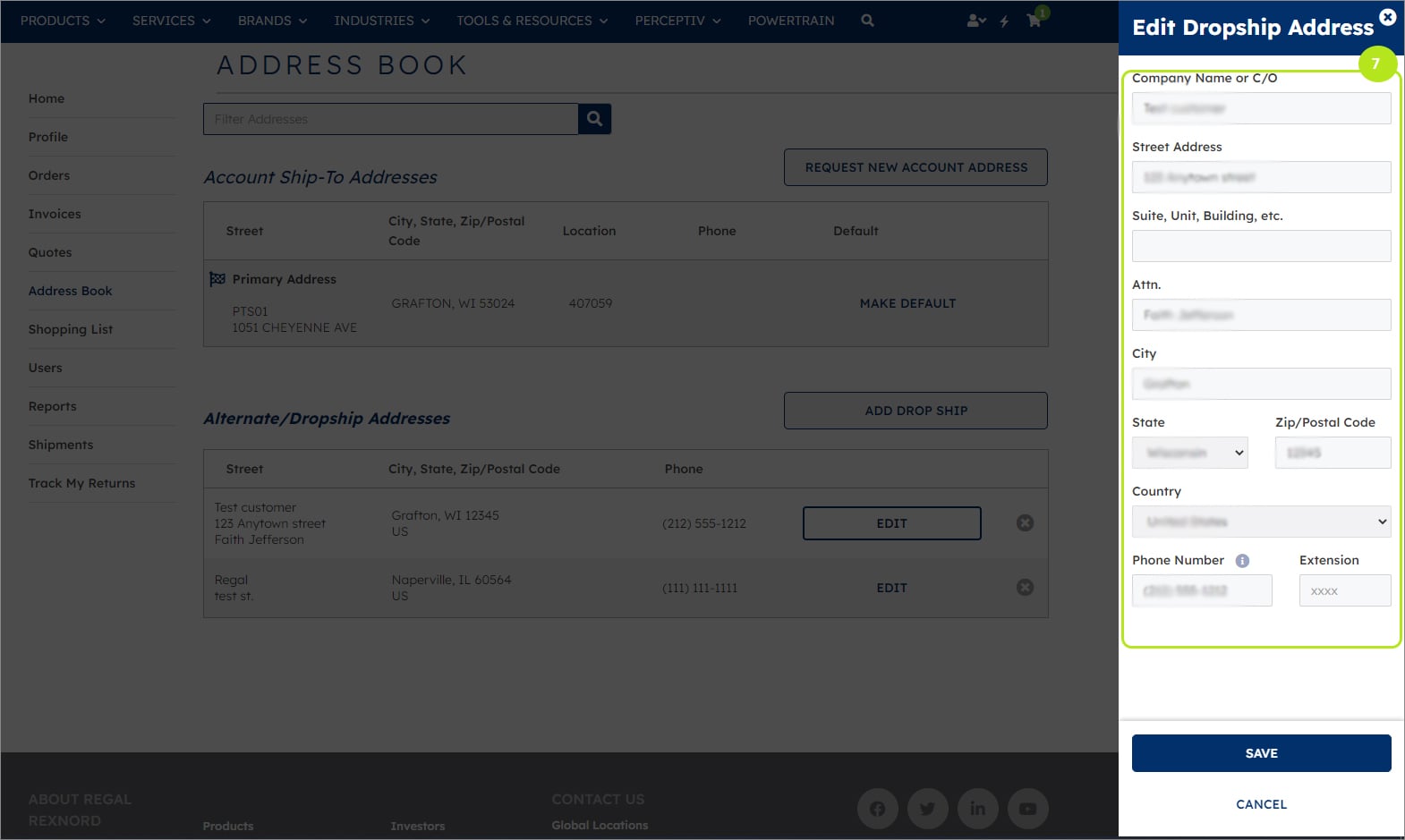Select Address Book in the sidebar

point(71,291)
